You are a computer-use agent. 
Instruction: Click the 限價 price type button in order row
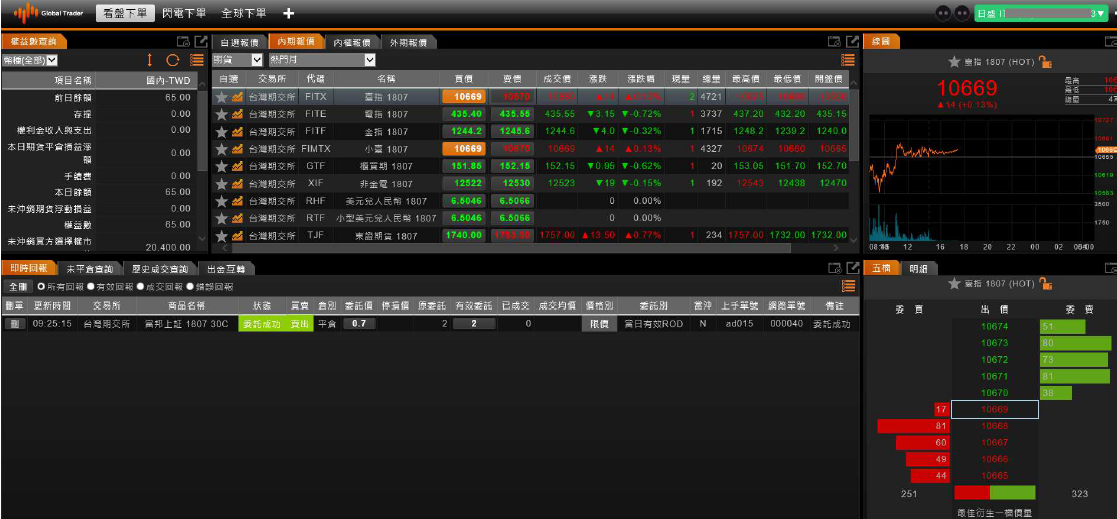point(598,324)
